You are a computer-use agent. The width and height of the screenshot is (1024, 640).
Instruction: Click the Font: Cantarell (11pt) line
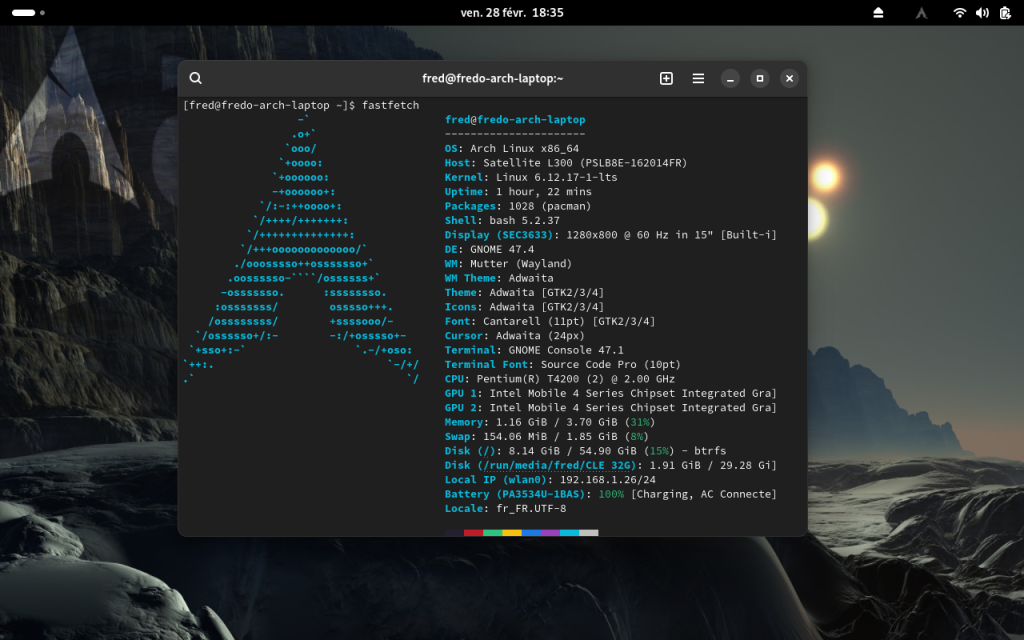550,321
